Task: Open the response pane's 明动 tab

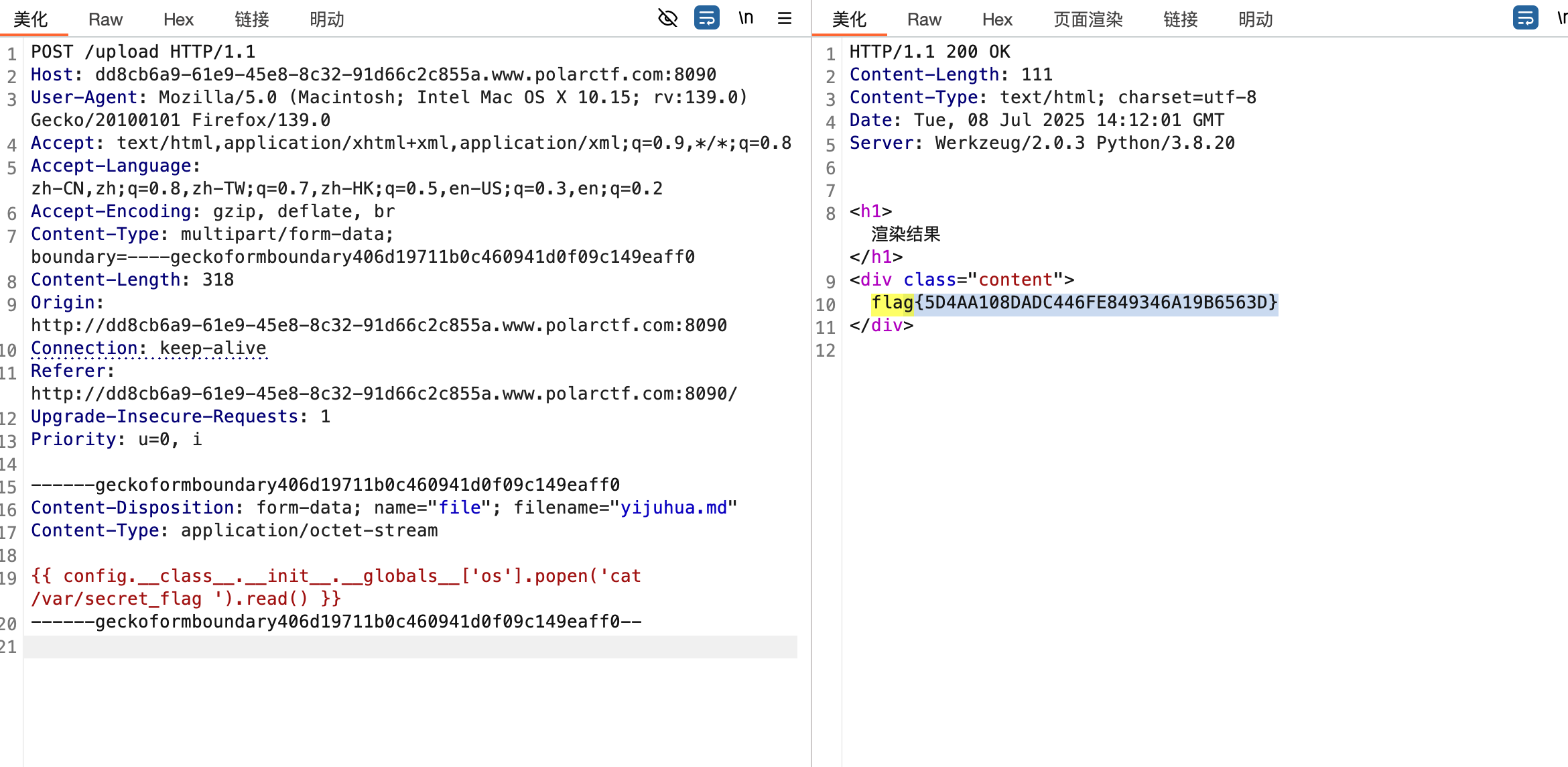Action: (x=1255, y=19)
